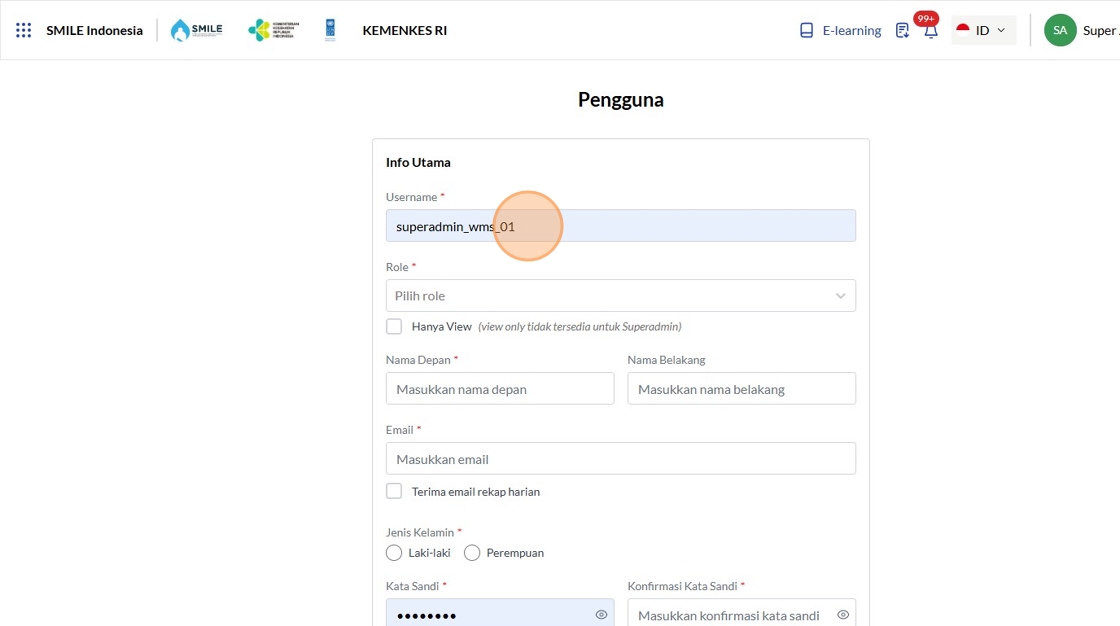The image size is (1120, 626).
Task: Open the app grid menu icon
Action: [x=24, y=30]
